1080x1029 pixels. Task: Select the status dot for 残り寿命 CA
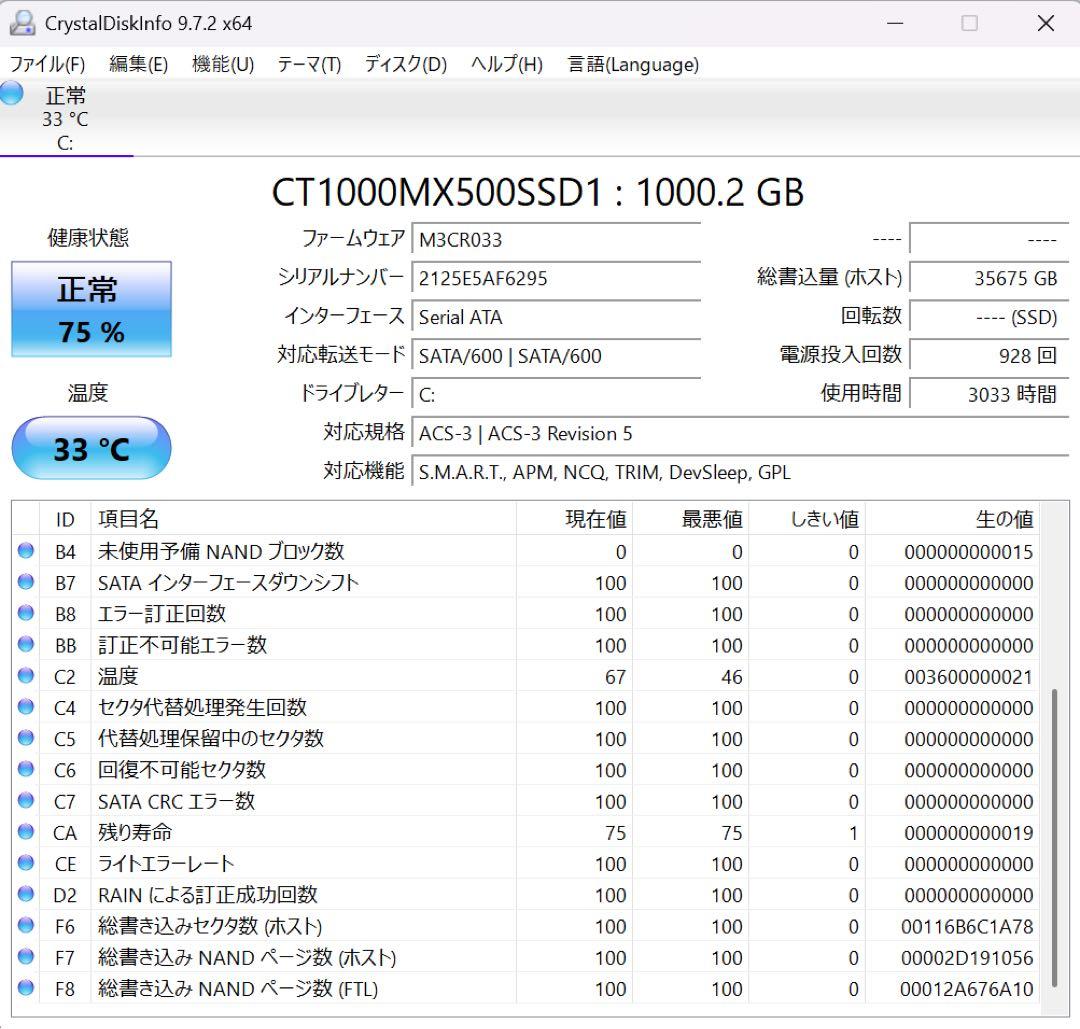[x=26, y=832]
